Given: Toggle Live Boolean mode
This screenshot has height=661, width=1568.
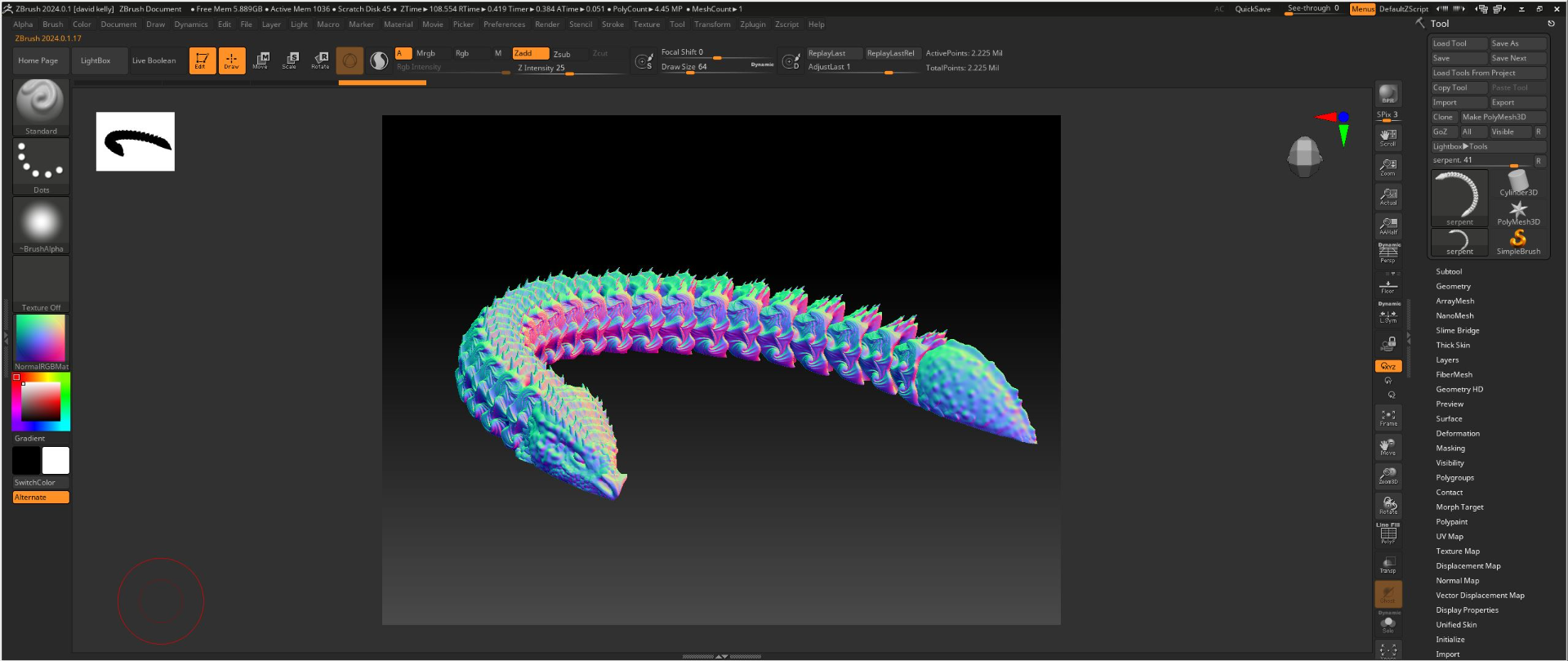Looking at the screenshot, I should 154,60.
